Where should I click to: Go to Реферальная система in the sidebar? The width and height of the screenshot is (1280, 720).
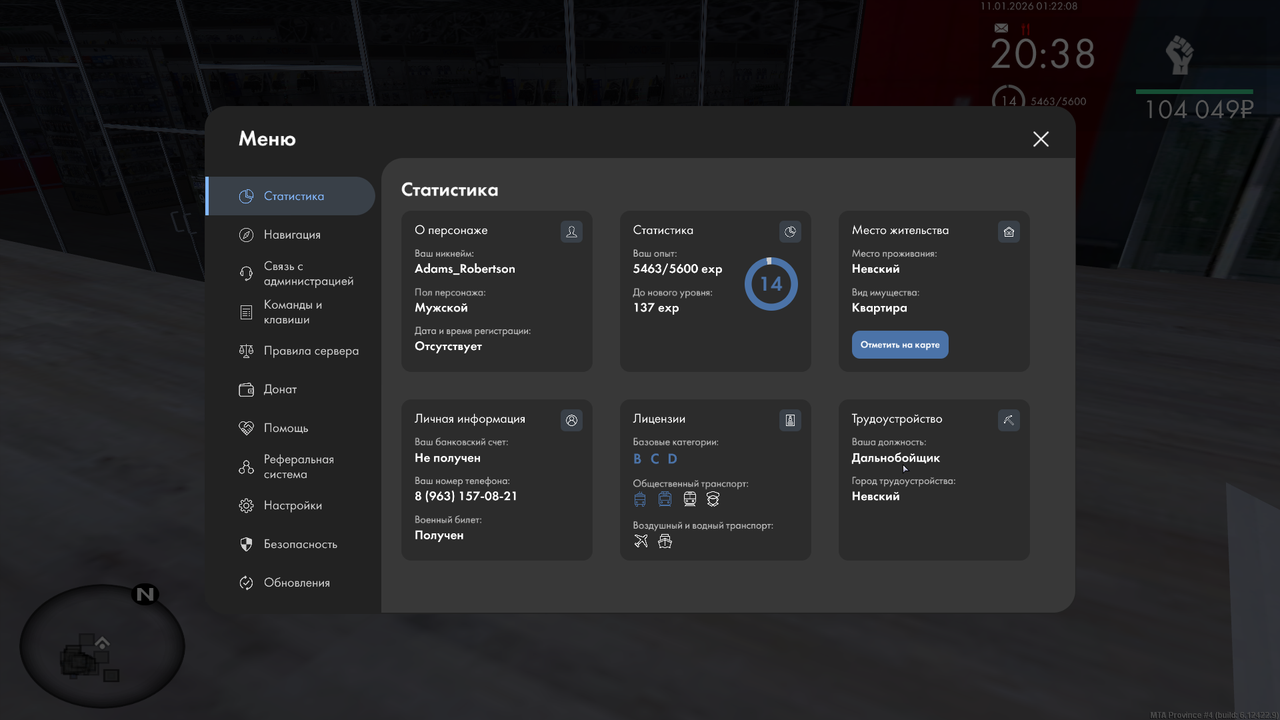coord(291,467)
